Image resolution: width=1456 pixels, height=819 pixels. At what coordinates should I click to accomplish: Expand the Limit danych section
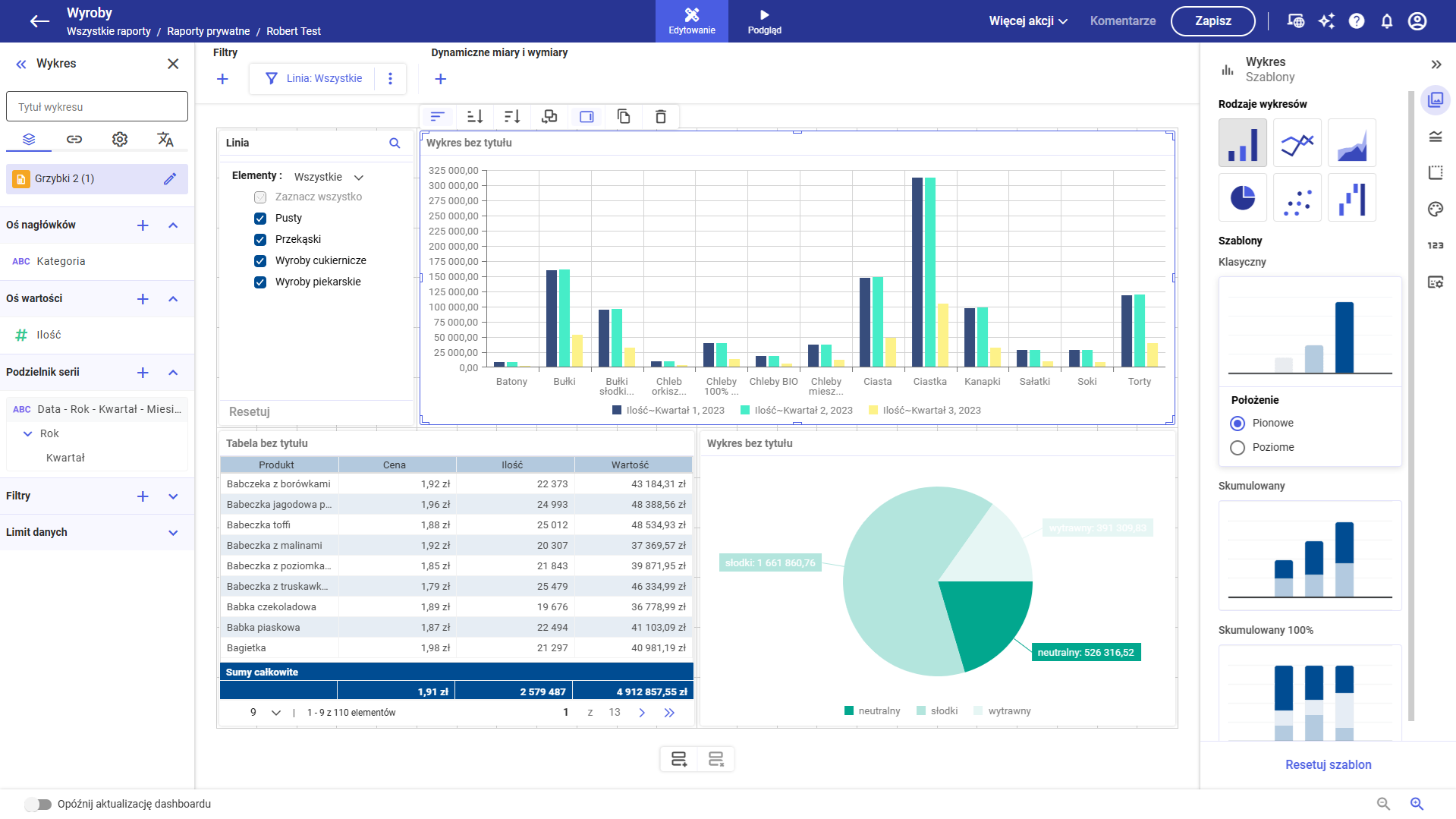(173, 533)
